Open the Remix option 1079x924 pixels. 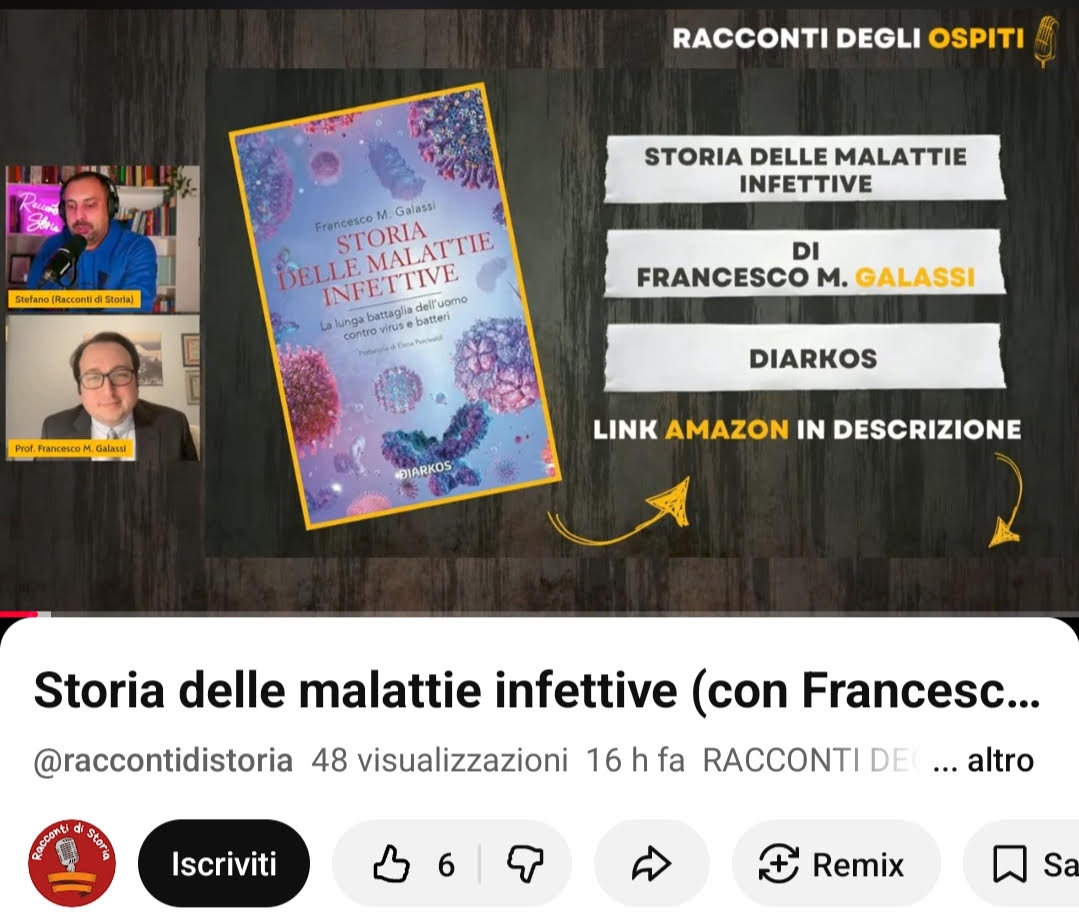click(x=831, y=864)
